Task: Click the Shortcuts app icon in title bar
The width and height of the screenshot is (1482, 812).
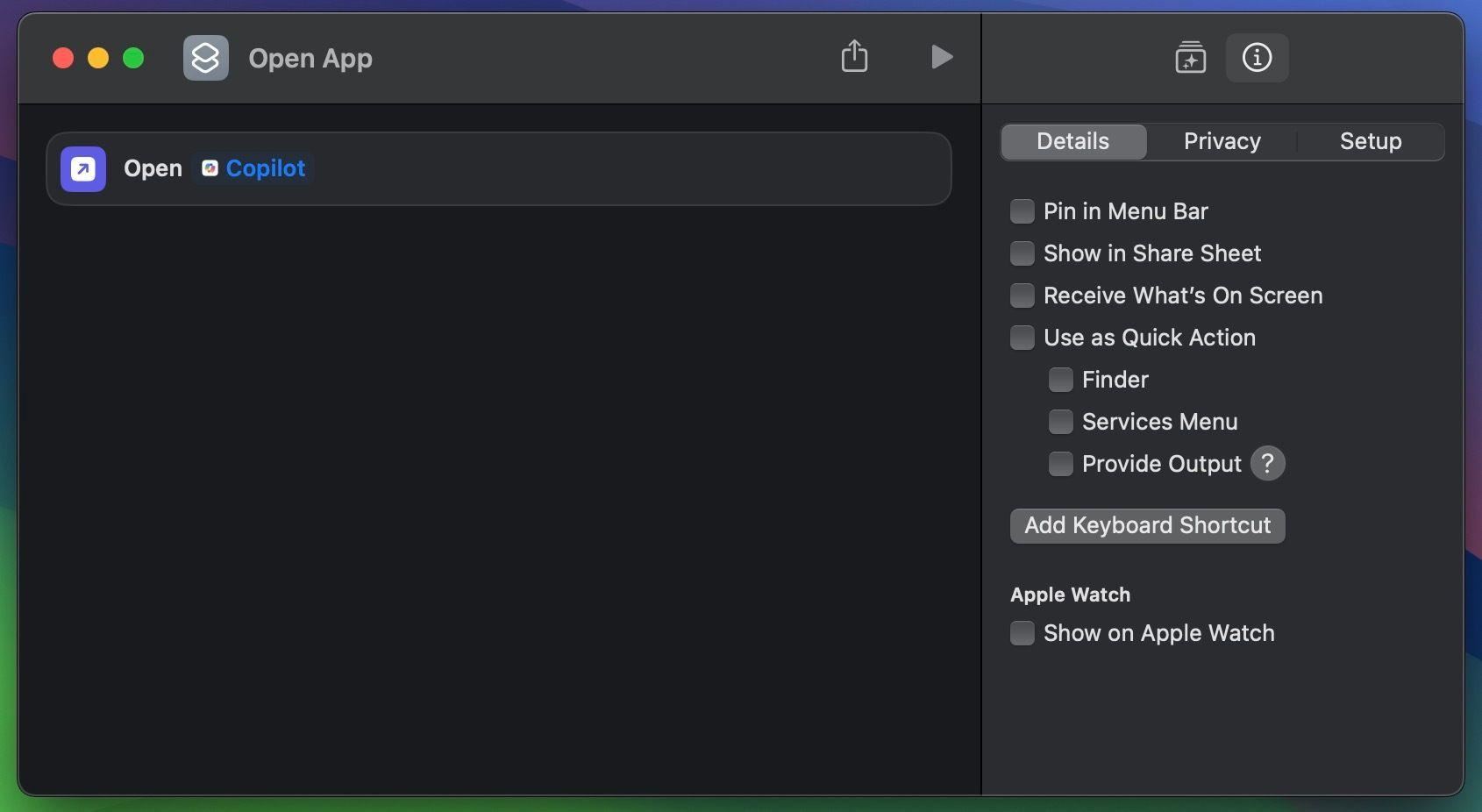Action: coord(206,58)
